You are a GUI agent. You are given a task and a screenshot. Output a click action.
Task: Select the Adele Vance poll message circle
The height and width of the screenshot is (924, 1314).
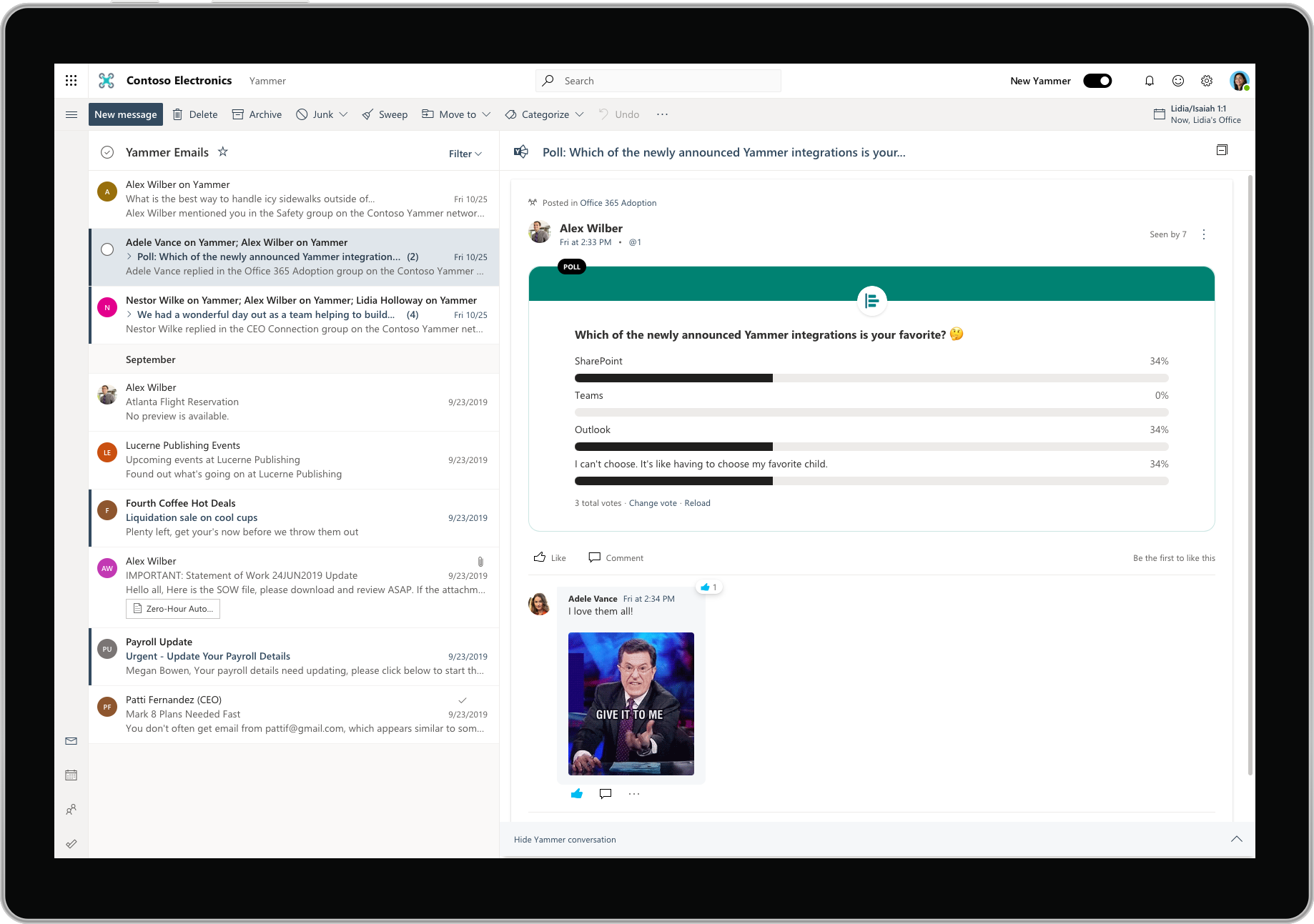pyautogui.click(x=107, y=249)
